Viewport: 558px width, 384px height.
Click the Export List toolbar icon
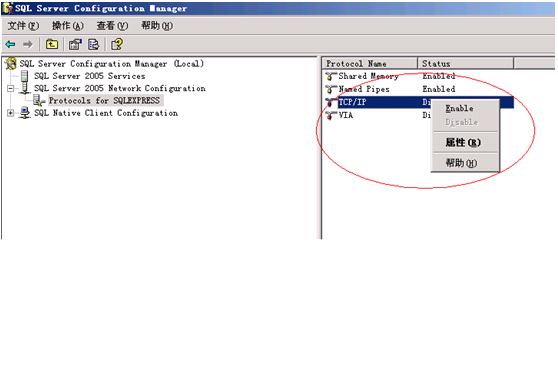click(x=93, y=44)
